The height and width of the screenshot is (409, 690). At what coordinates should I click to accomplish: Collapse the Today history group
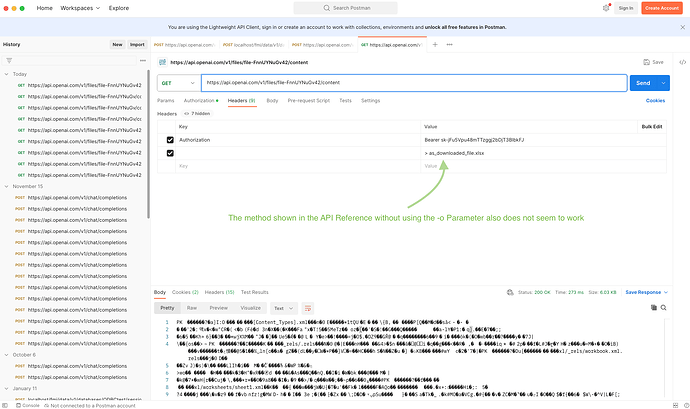click(6, 74)
